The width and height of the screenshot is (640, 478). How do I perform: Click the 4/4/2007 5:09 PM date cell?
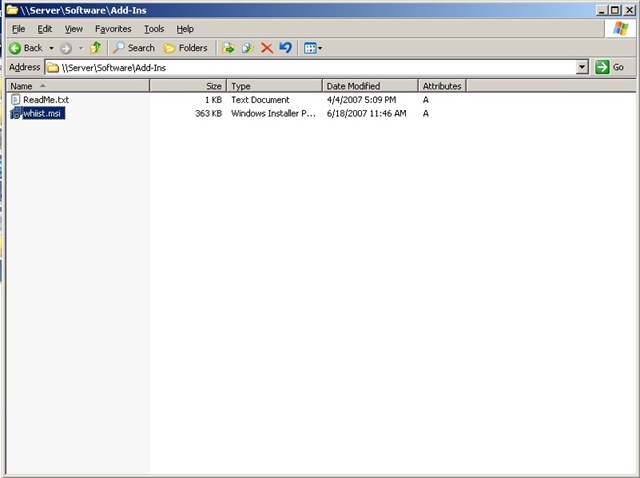click(x=361, y=100)
